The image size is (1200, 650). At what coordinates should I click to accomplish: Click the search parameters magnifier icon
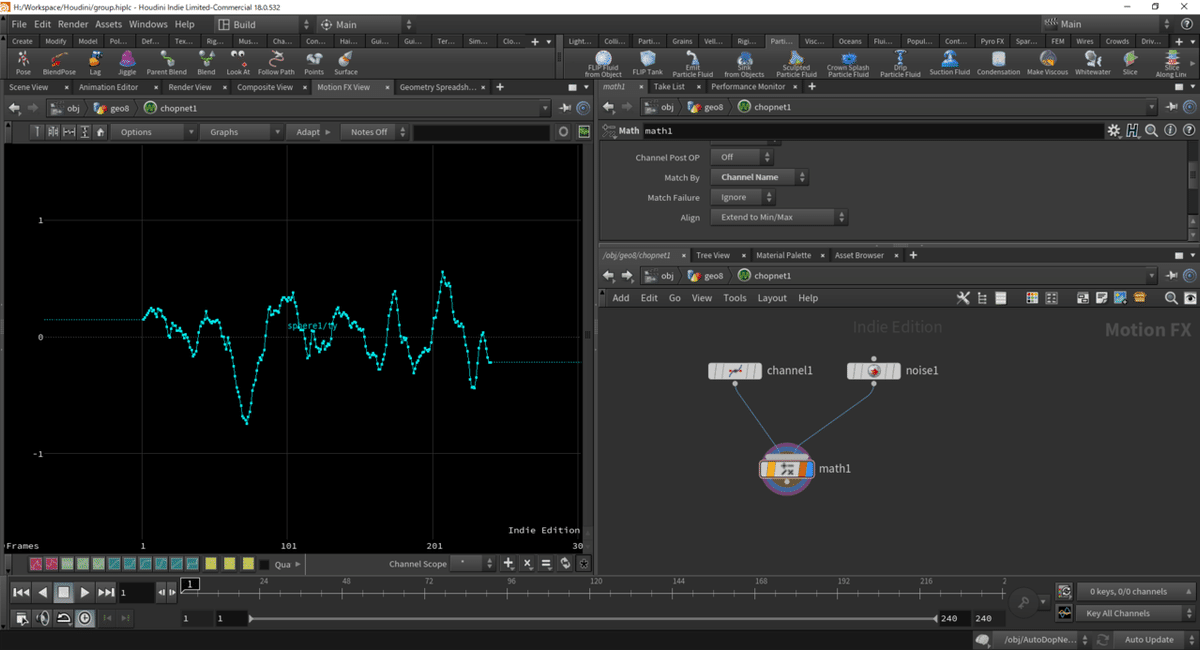coord(1152,130)
